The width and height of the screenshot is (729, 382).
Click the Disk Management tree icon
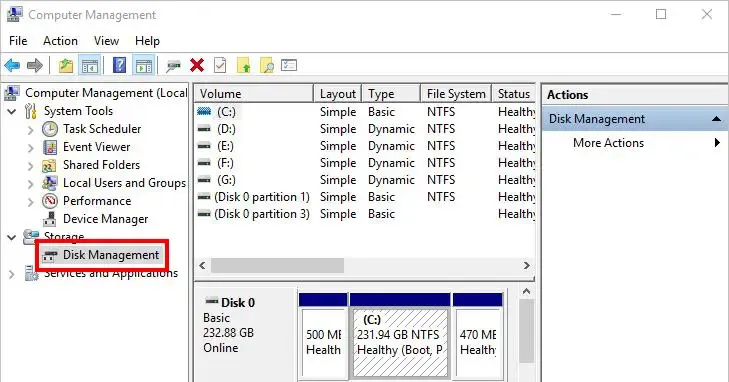tap(49, 255)
